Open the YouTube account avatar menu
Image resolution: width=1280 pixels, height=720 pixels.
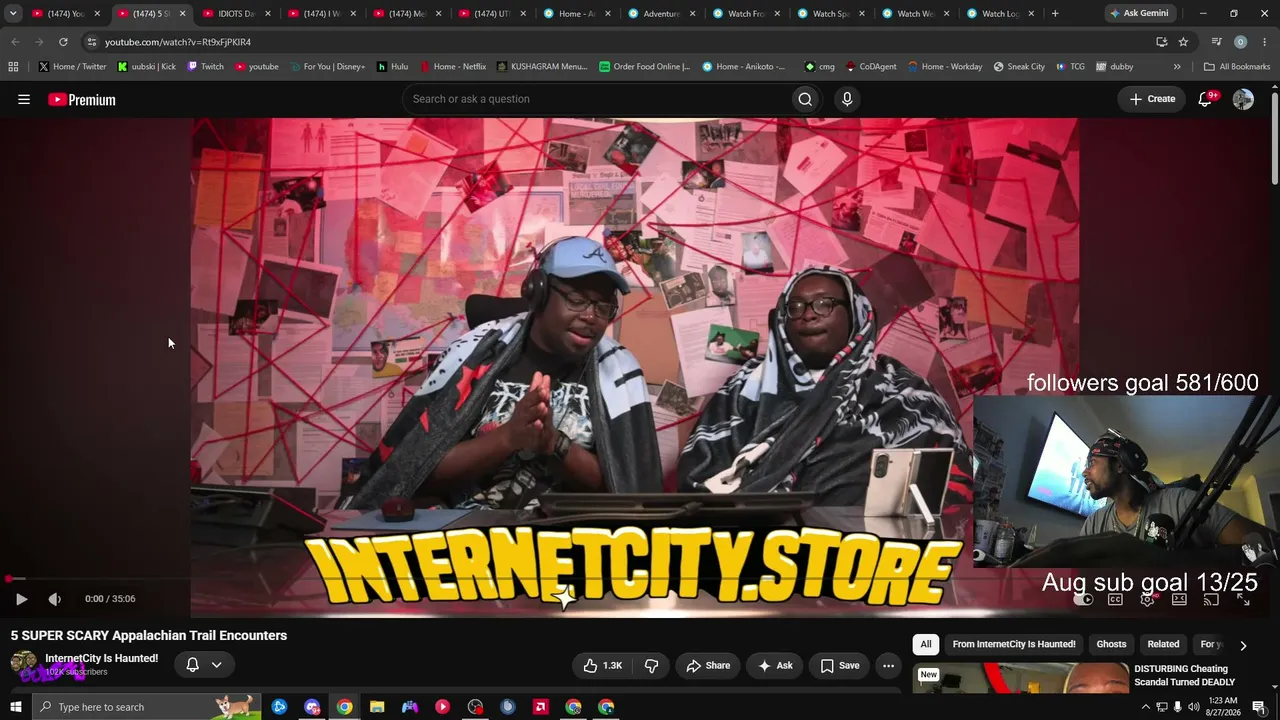[x=1243, y=99]
